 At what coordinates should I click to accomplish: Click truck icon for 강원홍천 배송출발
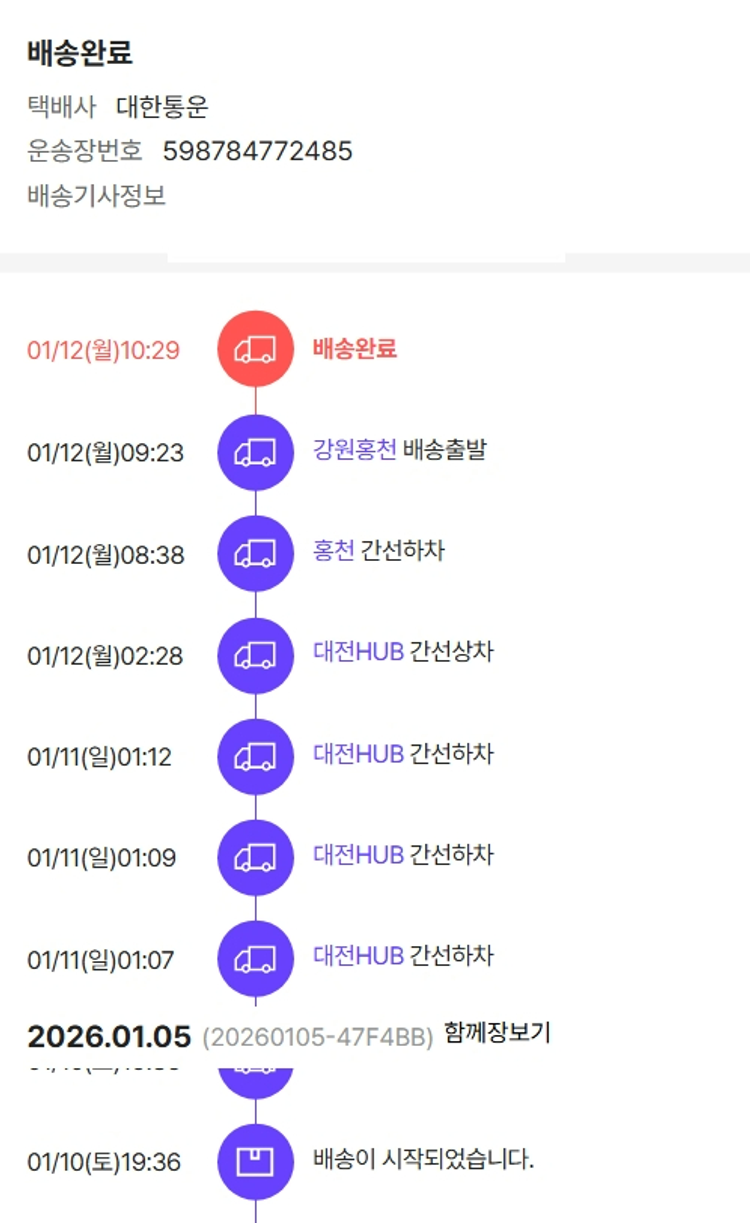pos(255,452)
